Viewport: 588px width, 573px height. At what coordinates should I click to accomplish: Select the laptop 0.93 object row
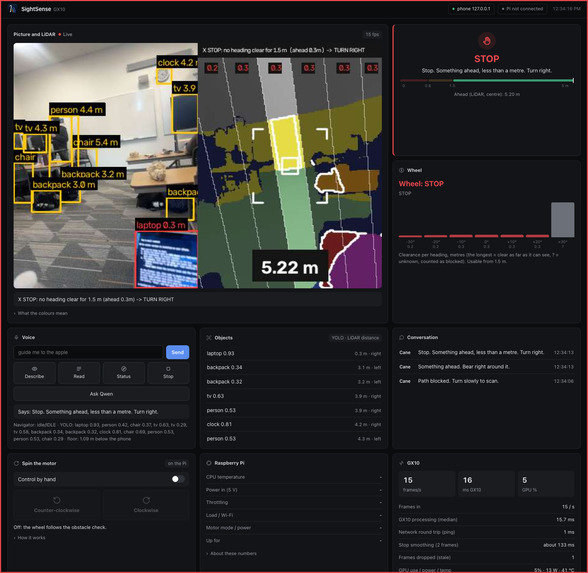click(294, 353)
